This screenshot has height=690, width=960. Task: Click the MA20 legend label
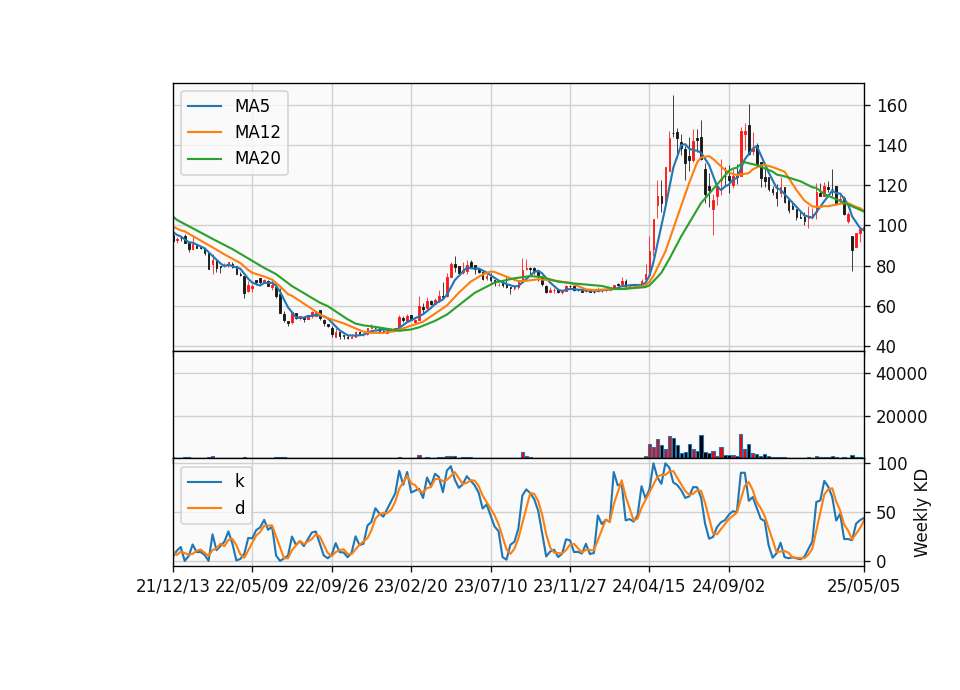tap(257, 159)
